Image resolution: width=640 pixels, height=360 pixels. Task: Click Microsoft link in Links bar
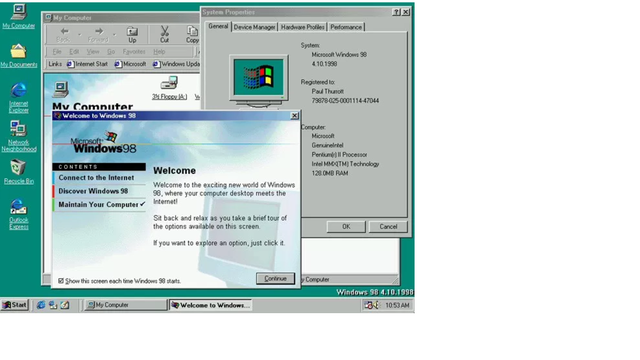tap(131, 64)
